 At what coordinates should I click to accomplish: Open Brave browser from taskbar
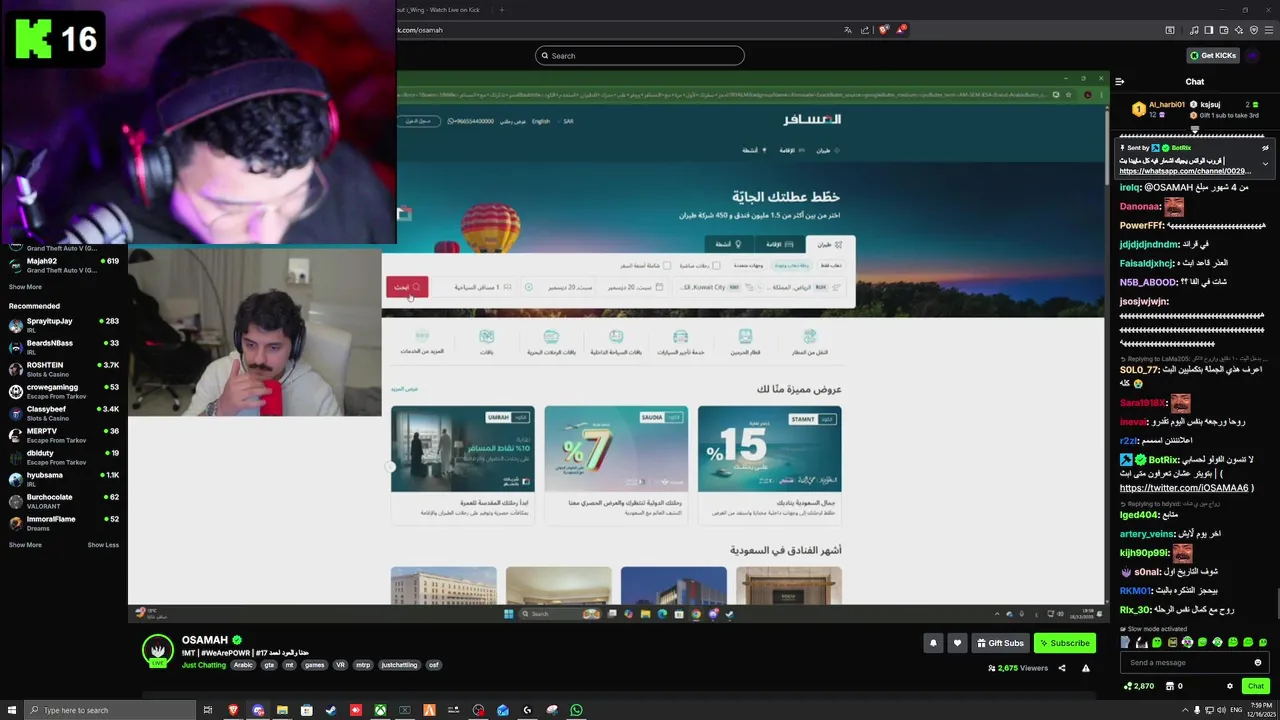(233, 710)
